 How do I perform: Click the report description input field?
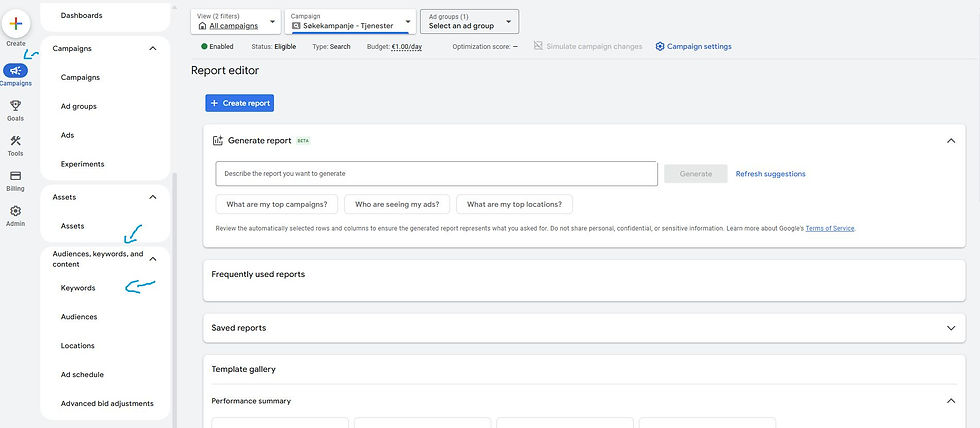click(436, 174)
